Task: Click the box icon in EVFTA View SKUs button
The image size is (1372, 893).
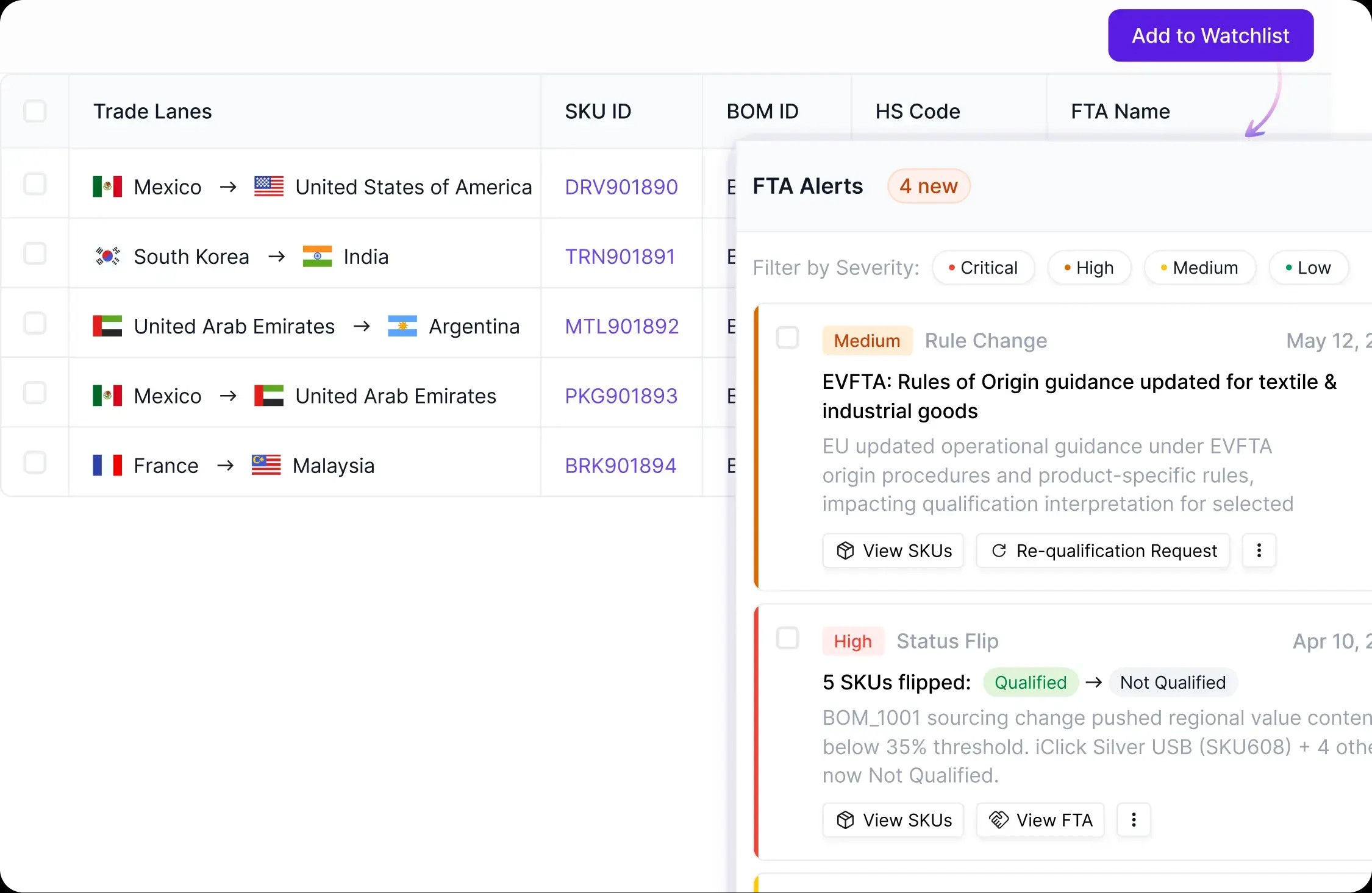Action: tap(845, 550)
